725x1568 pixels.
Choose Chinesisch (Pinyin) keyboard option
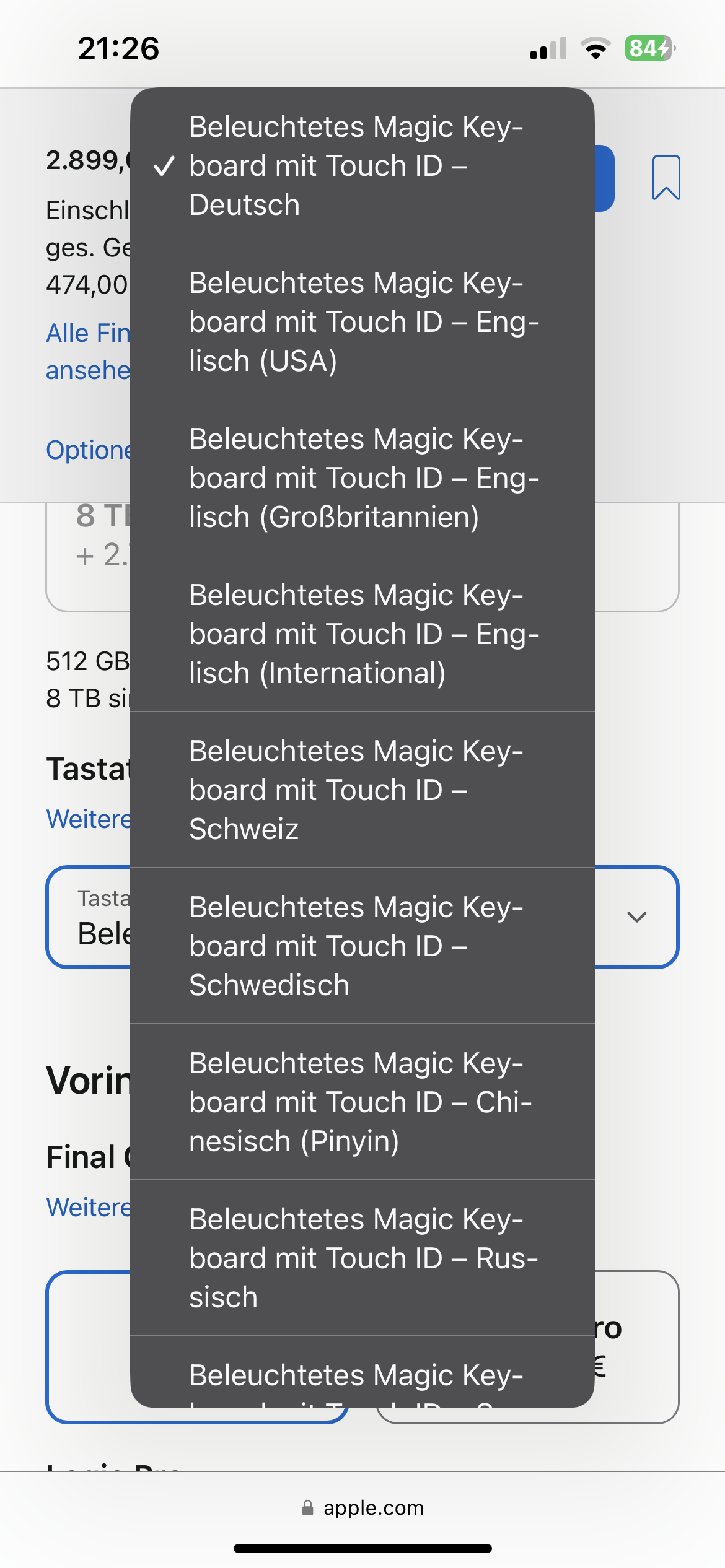pos(362,1102)
